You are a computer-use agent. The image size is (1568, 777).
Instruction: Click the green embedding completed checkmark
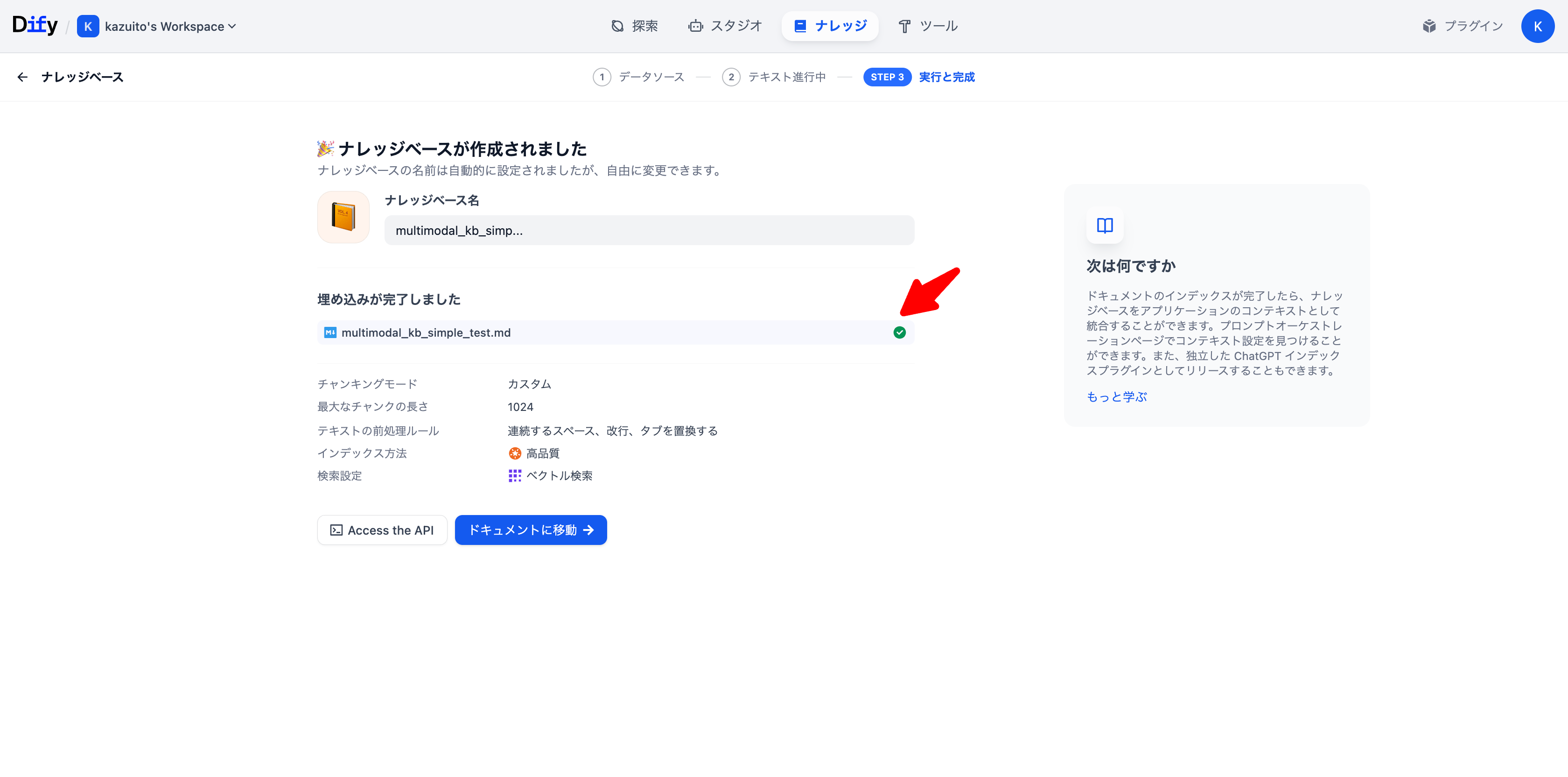click(x=899, y=332)
